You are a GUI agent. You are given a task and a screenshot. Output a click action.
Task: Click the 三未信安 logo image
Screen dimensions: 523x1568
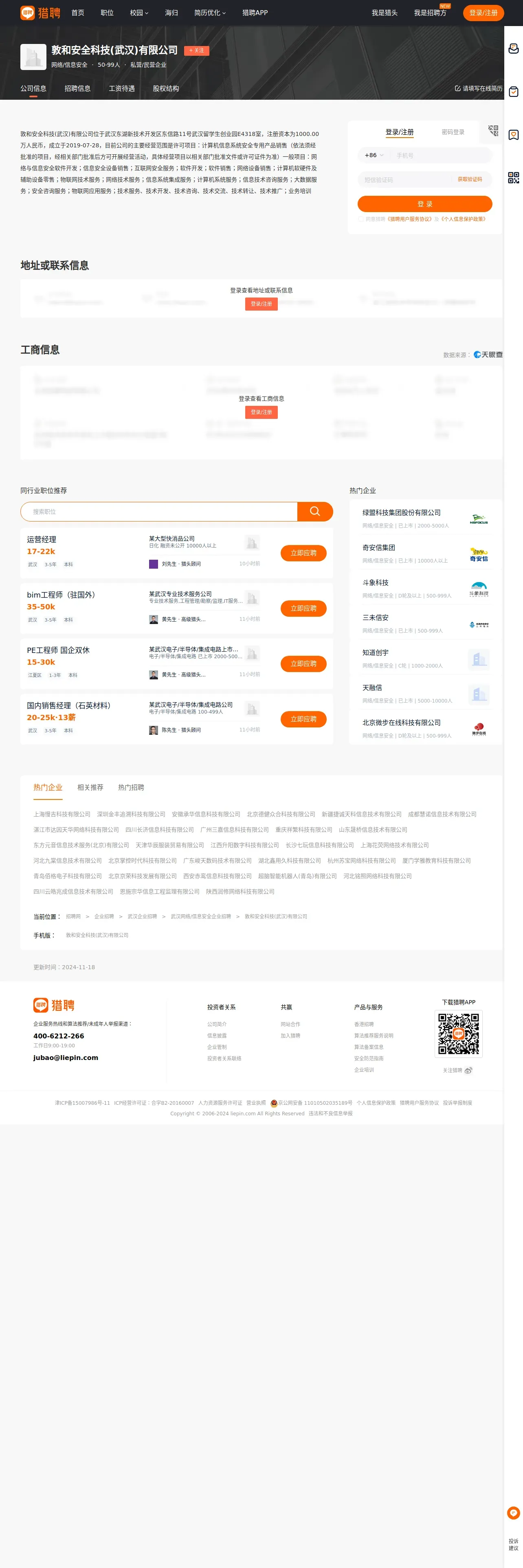479,624
